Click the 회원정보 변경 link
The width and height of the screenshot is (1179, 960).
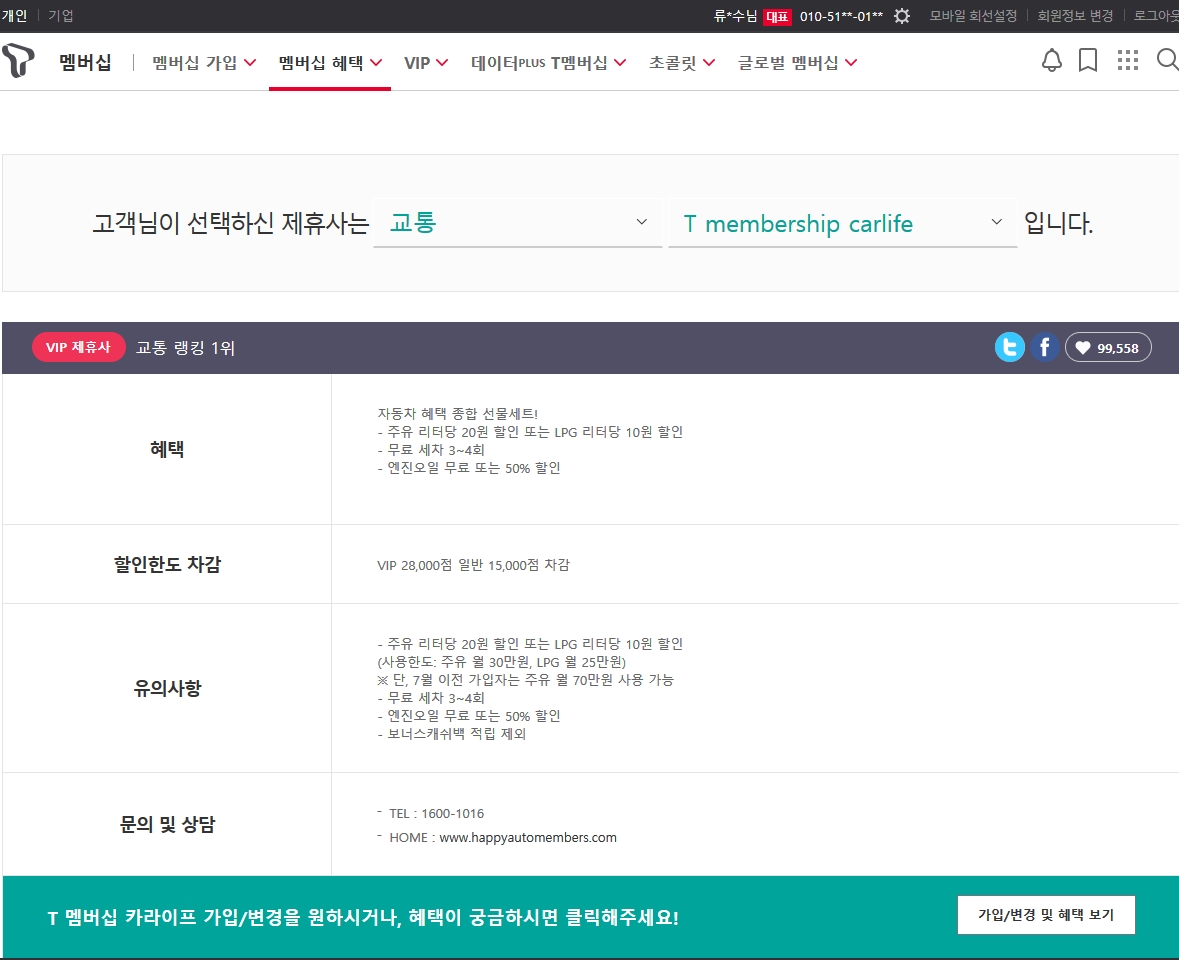click(1075, 16)
